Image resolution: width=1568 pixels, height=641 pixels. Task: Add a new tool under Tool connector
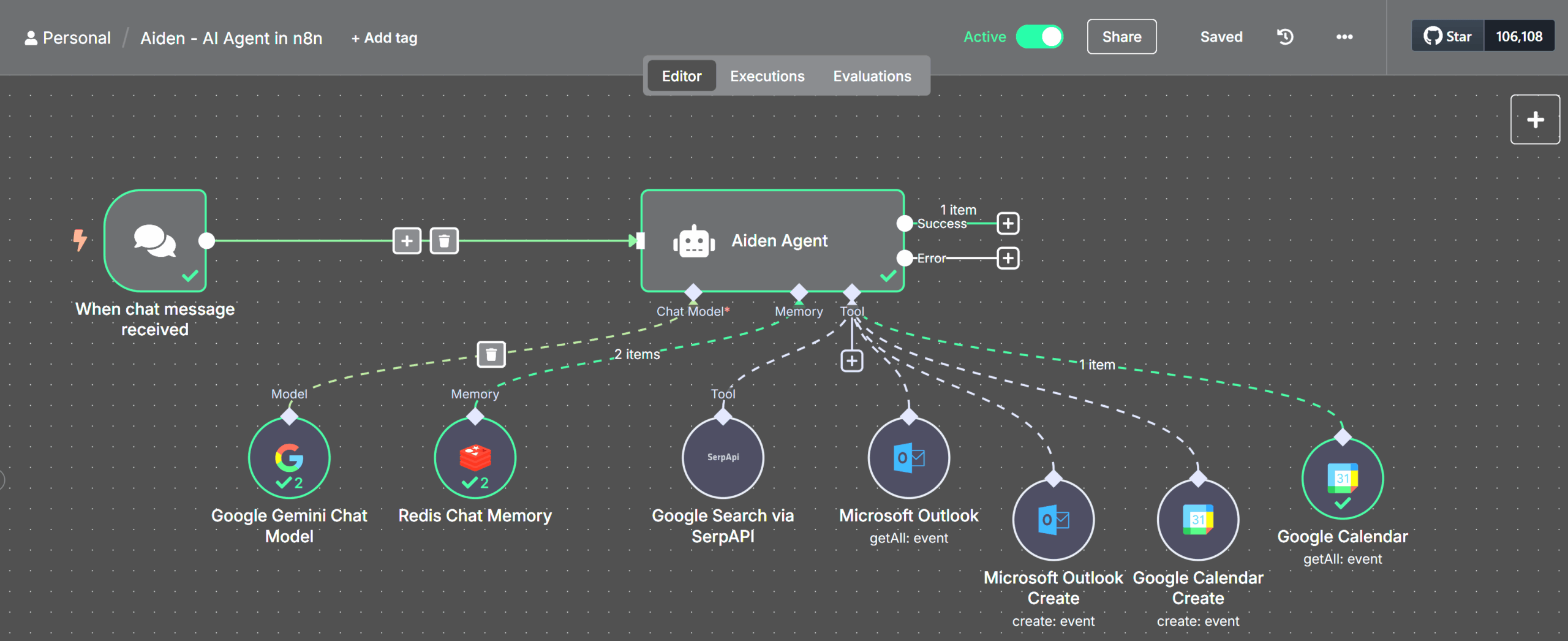click(x=852, y=360)
